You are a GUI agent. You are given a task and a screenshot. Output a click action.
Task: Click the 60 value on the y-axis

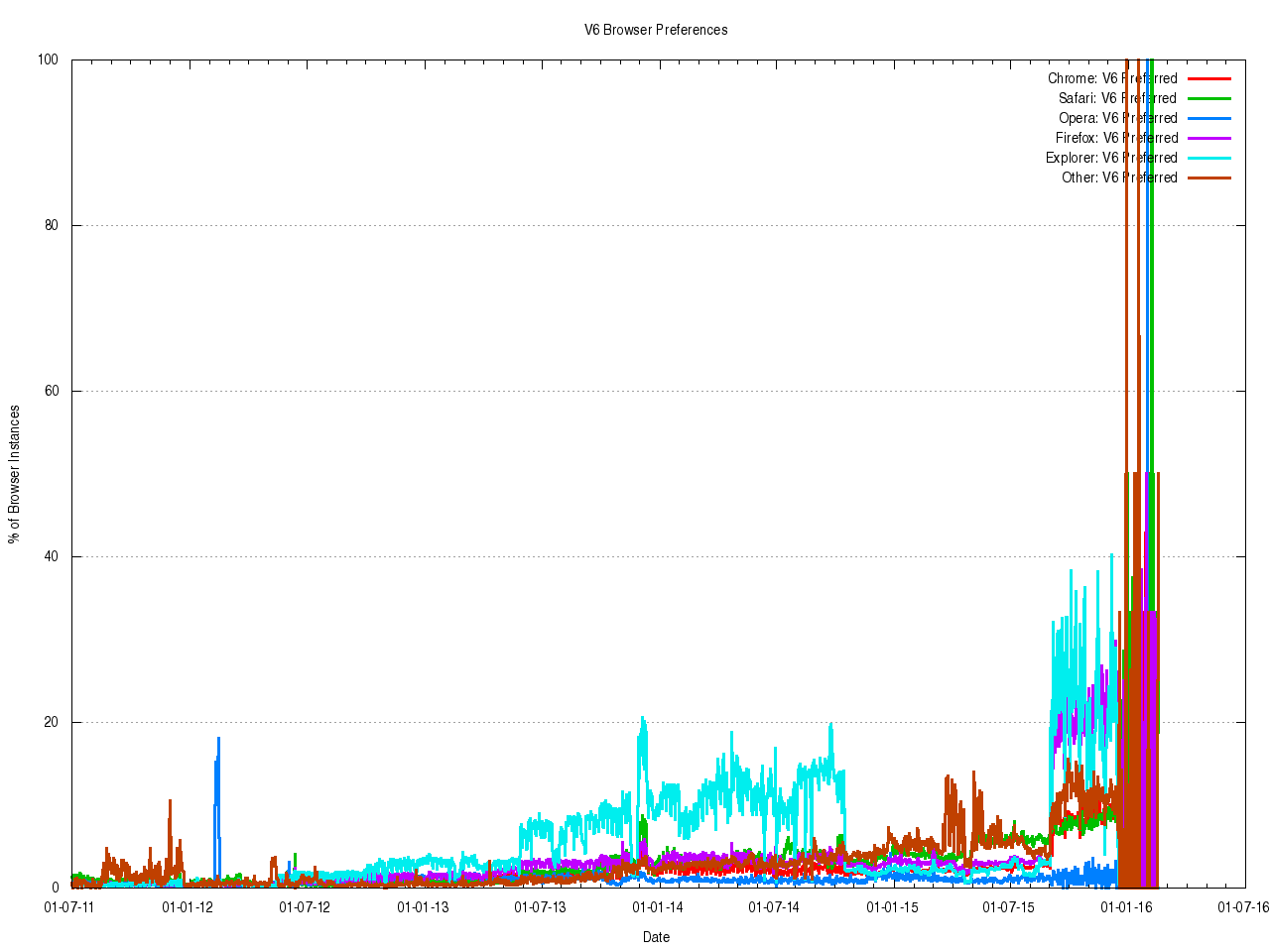51,391
